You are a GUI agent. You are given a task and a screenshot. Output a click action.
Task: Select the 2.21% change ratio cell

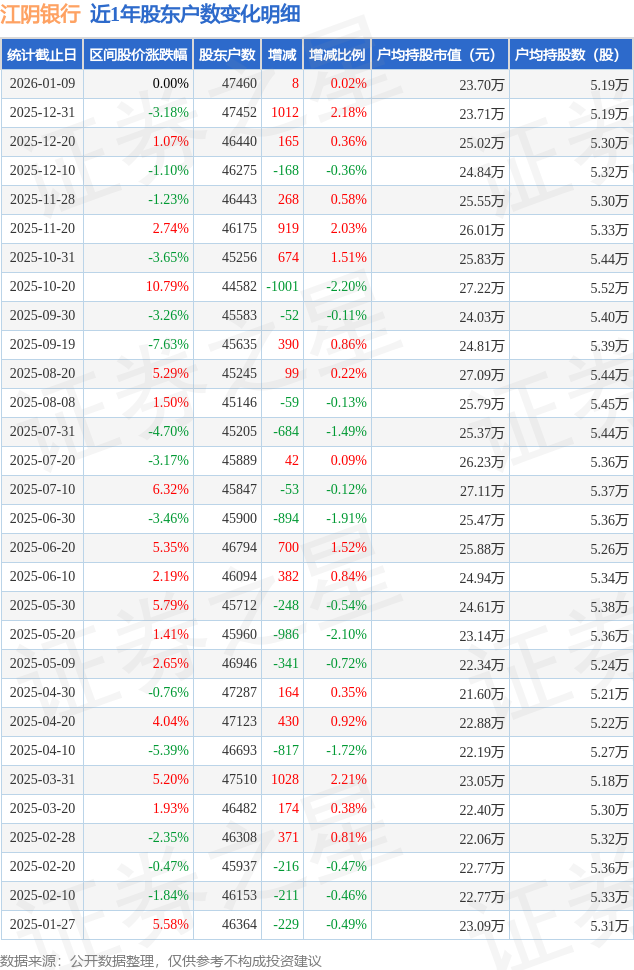pyautogui.click(x=348, y=780)
